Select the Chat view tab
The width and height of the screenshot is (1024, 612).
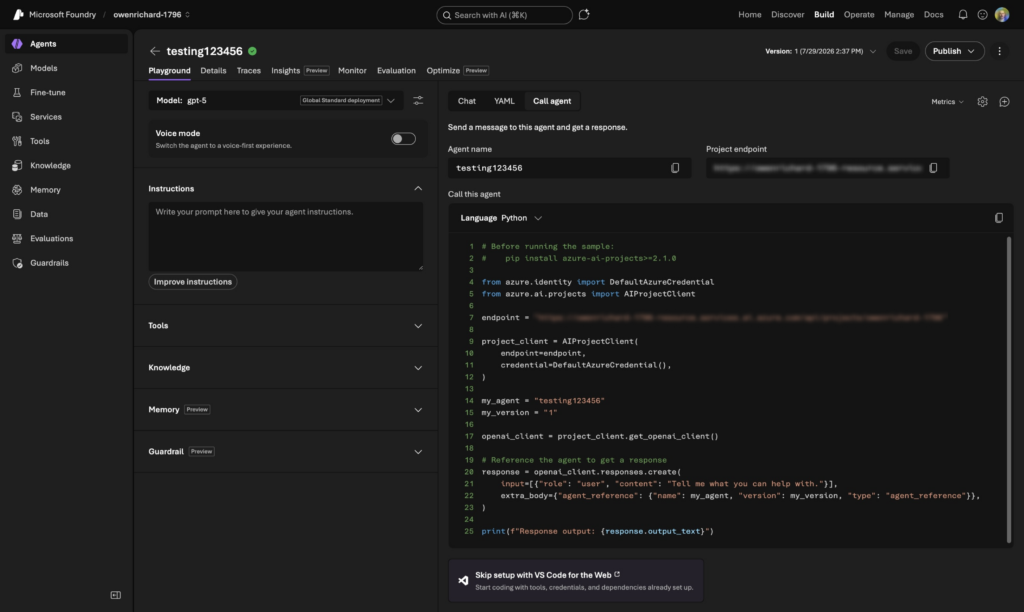coord(466,101)
